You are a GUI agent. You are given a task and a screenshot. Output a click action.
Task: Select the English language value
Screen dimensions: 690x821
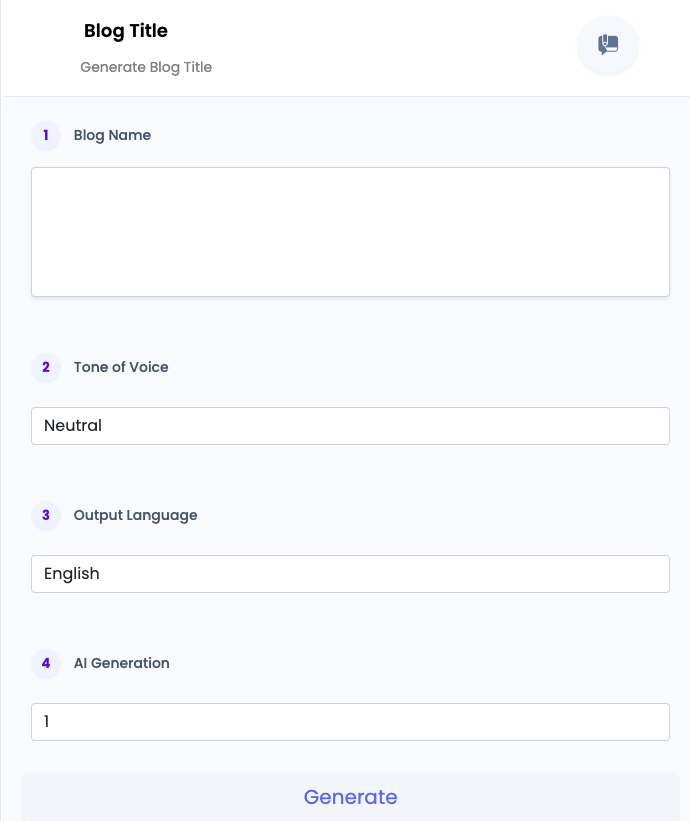72,574
